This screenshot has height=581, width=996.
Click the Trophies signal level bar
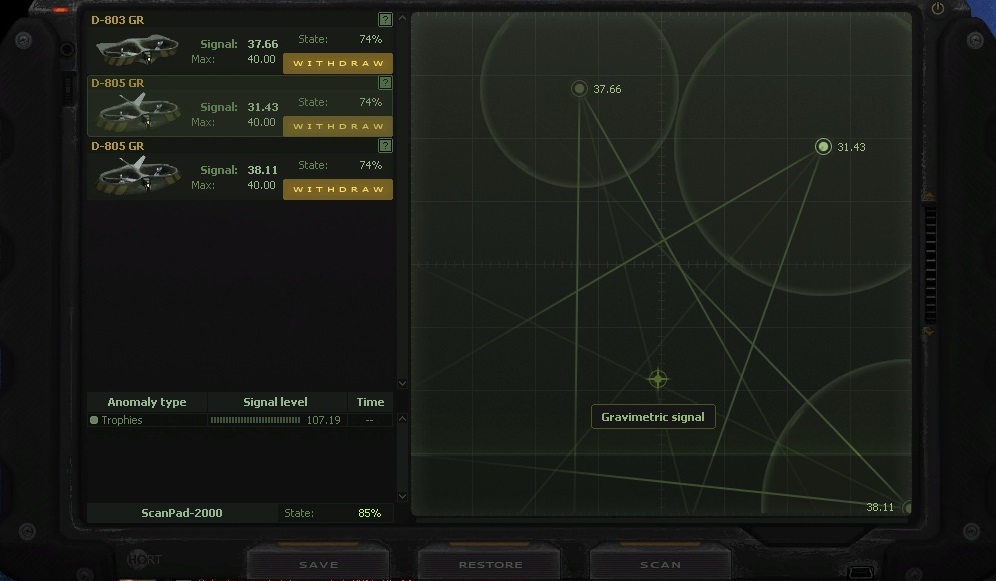(255, 420)
